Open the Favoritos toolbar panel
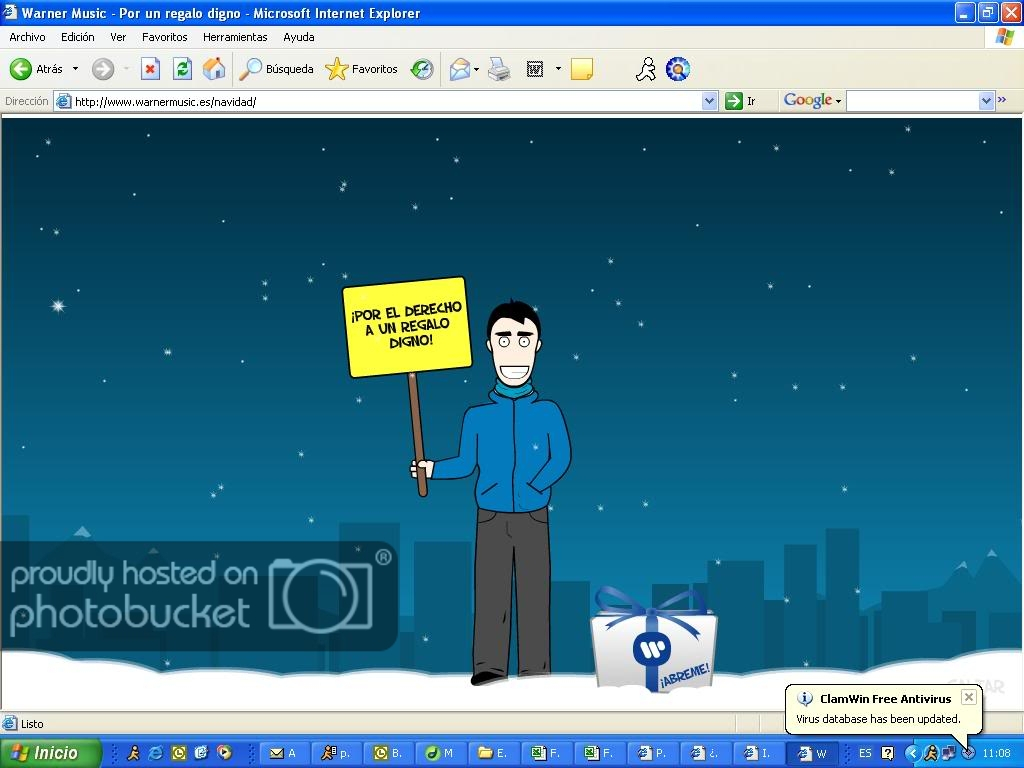This screenshot has height=768, width=1024. [362, 69]
